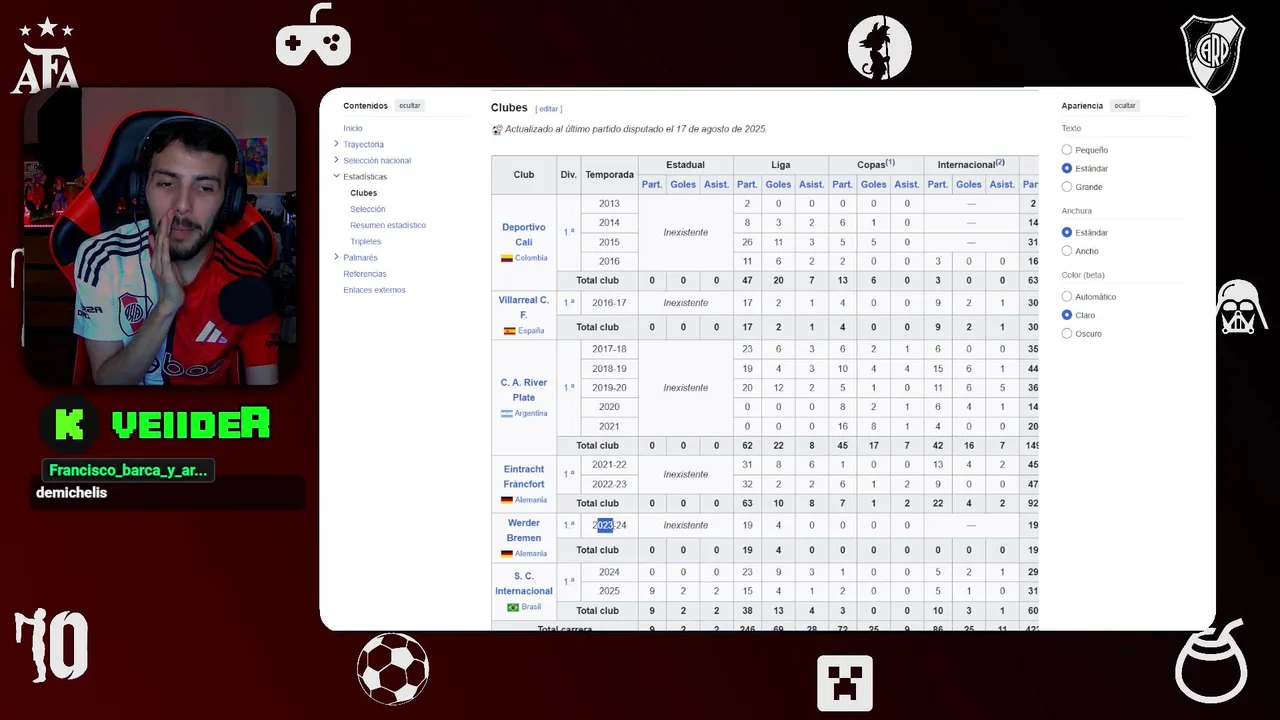Click the Estadual column header
The height and width of the screenshot is (720, 1280).
point(685,165)
